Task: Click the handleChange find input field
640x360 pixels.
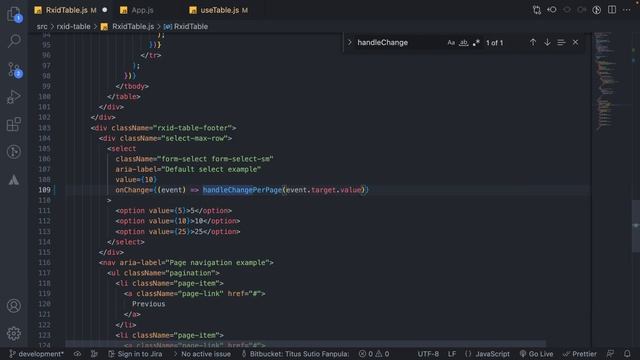Action: point(400,42)
